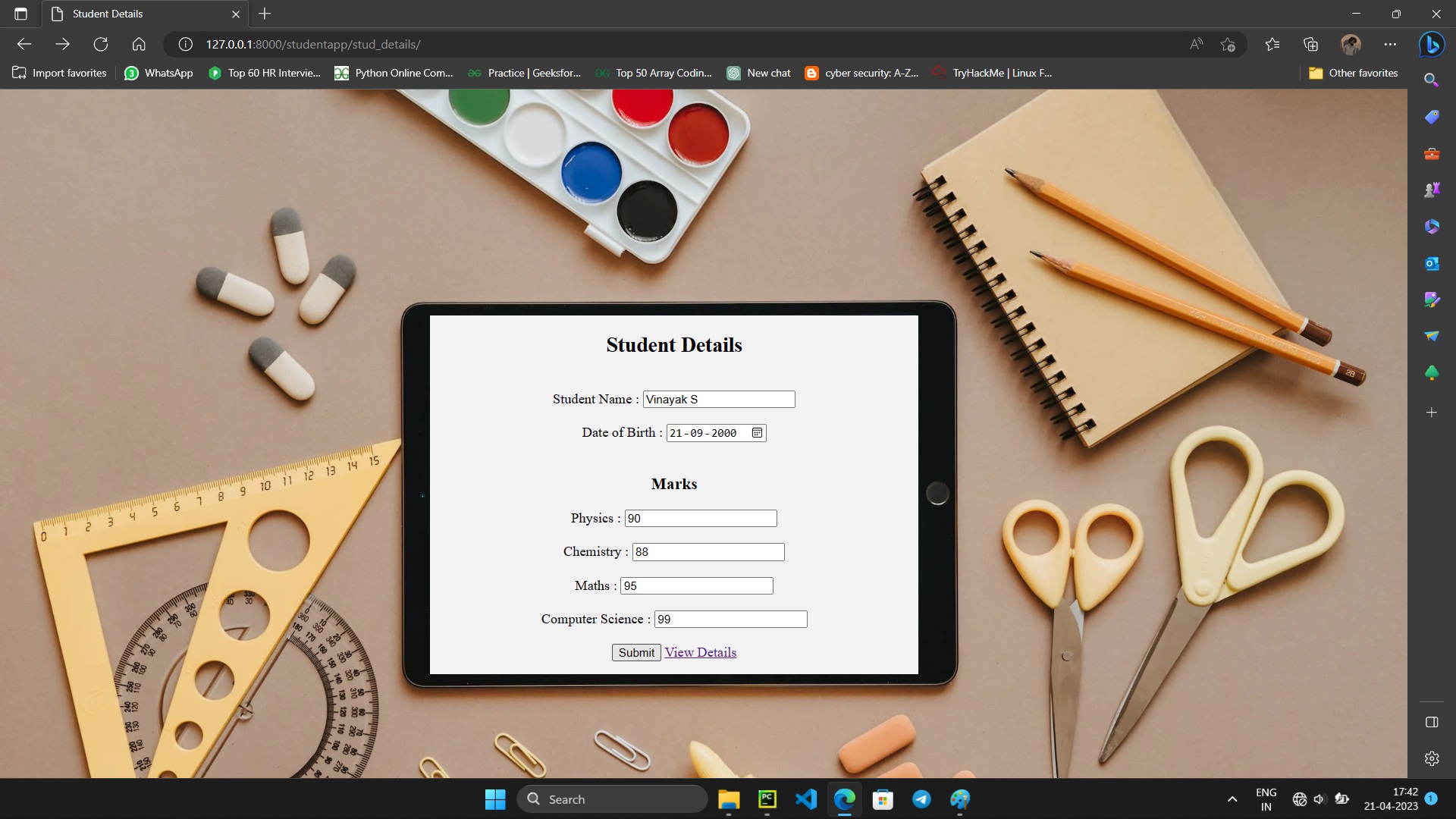Screen dimensions: 1456x819
Task: Launch Visual Studio Code from taskbar
Action: [x=805, y=799]
